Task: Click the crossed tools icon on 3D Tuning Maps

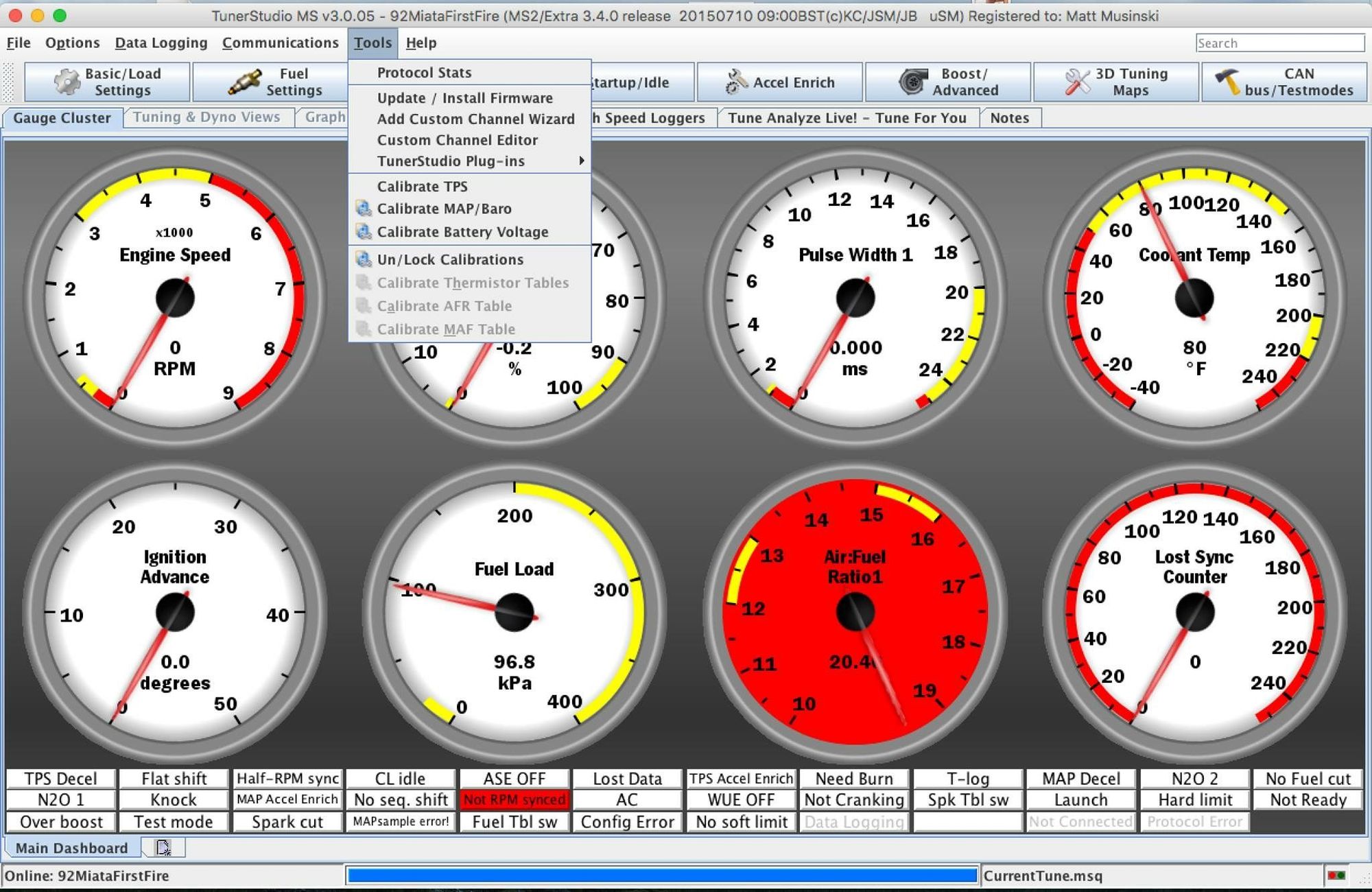Action: (1077, 82)
